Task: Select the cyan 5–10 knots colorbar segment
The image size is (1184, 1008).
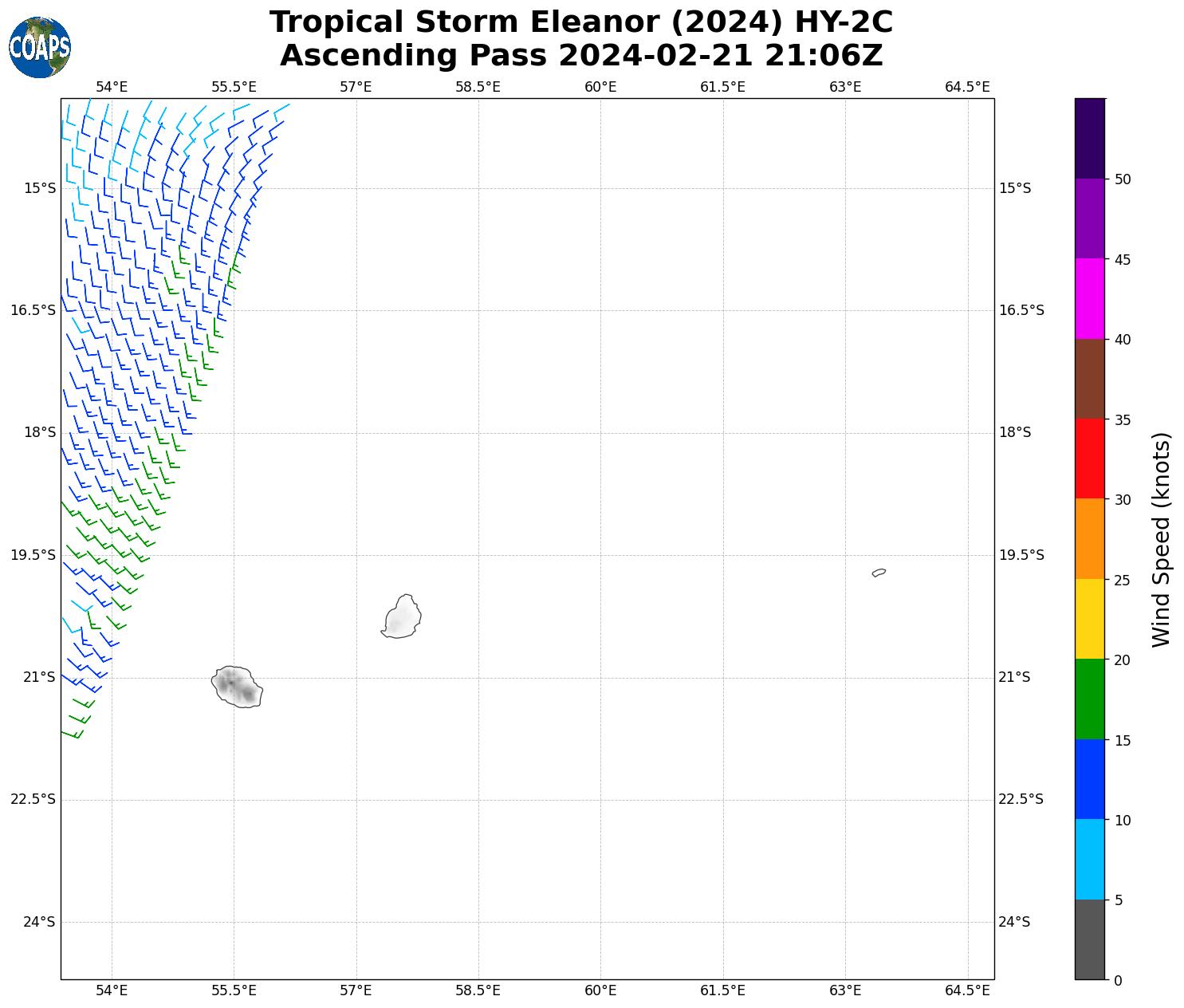Action: tap(1089, 859)
